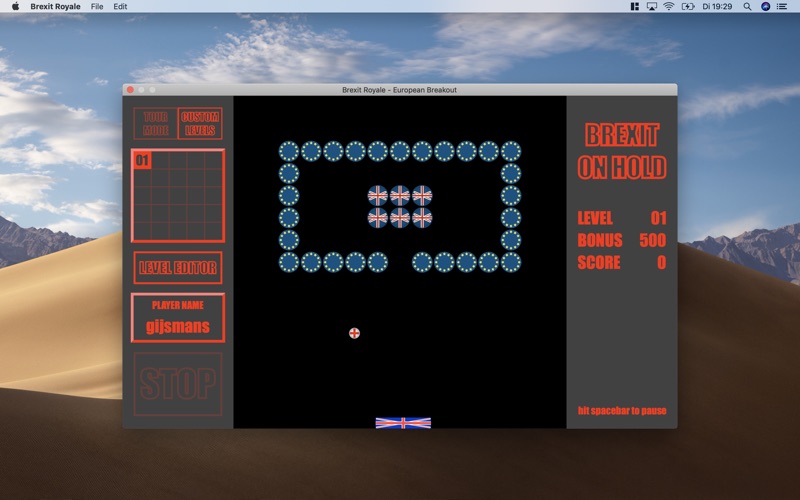Click the window tiling icon in menu bar

coord(635,6)
